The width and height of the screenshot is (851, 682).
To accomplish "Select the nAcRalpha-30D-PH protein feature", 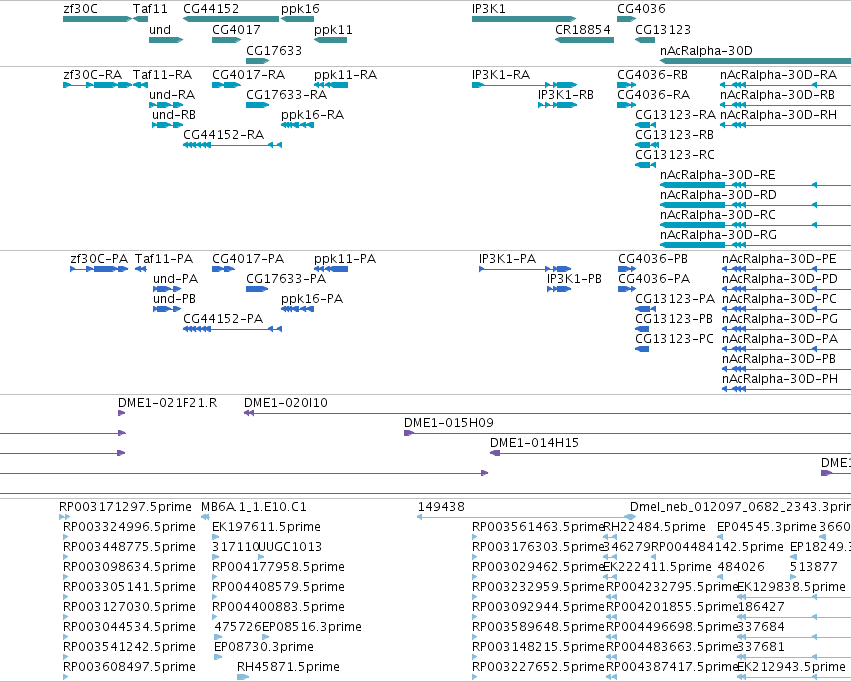I will point(786,388).
